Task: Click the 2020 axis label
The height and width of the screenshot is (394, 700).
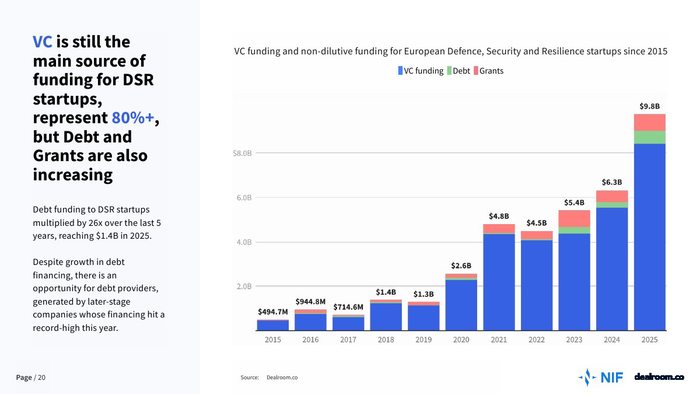Action: coord(461,340)
